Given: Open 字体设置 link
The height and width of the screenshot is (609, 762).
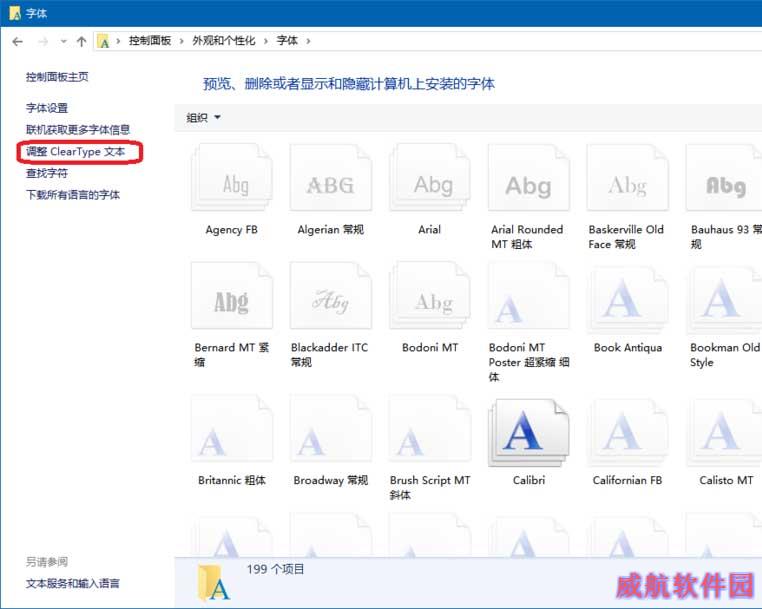Looking at the screenshot, I should tap(47, 108).
